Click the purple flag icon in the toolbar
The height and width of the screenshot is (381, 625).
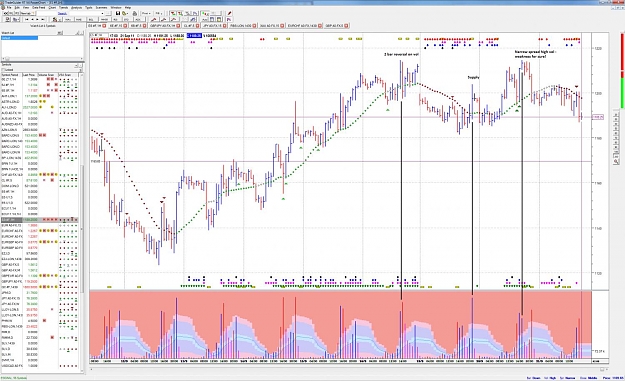point(229,19)
